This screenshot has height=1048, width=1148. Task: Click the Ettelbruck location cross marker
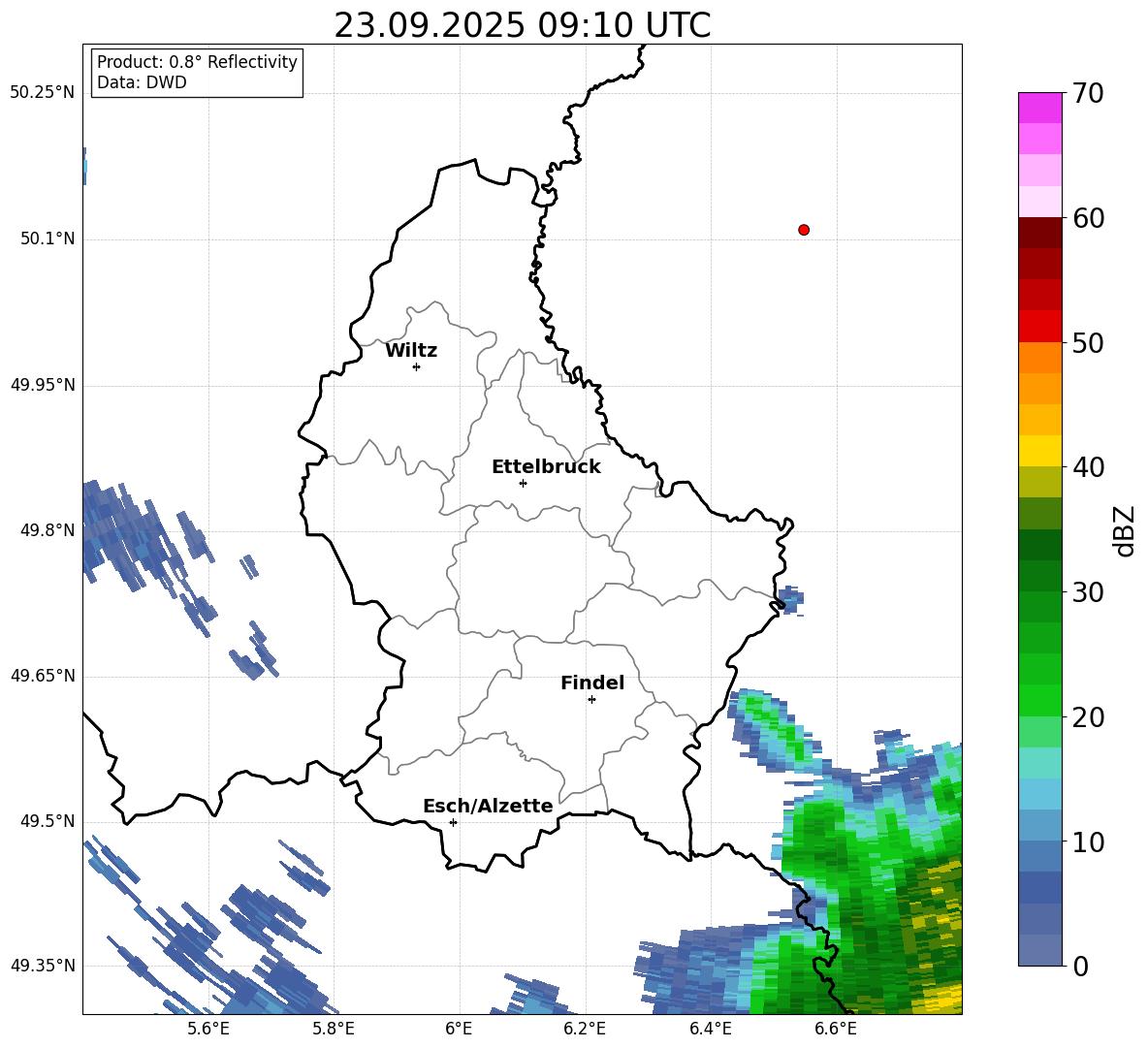point(523,483)
